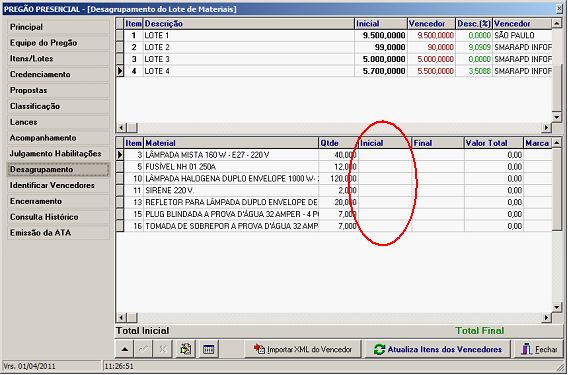Click the Descrição column header in lots grid
Viewport: 568px width, 375px height.
248,24
